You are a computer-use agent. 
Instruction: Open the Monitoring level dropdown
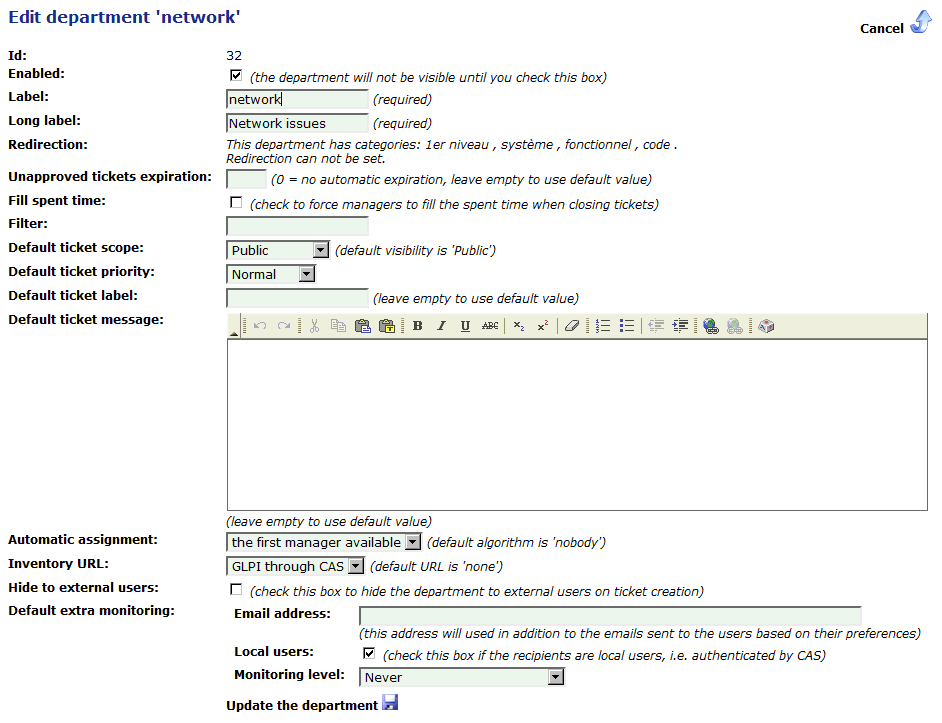pyautogui.click(x=461, y=677)
